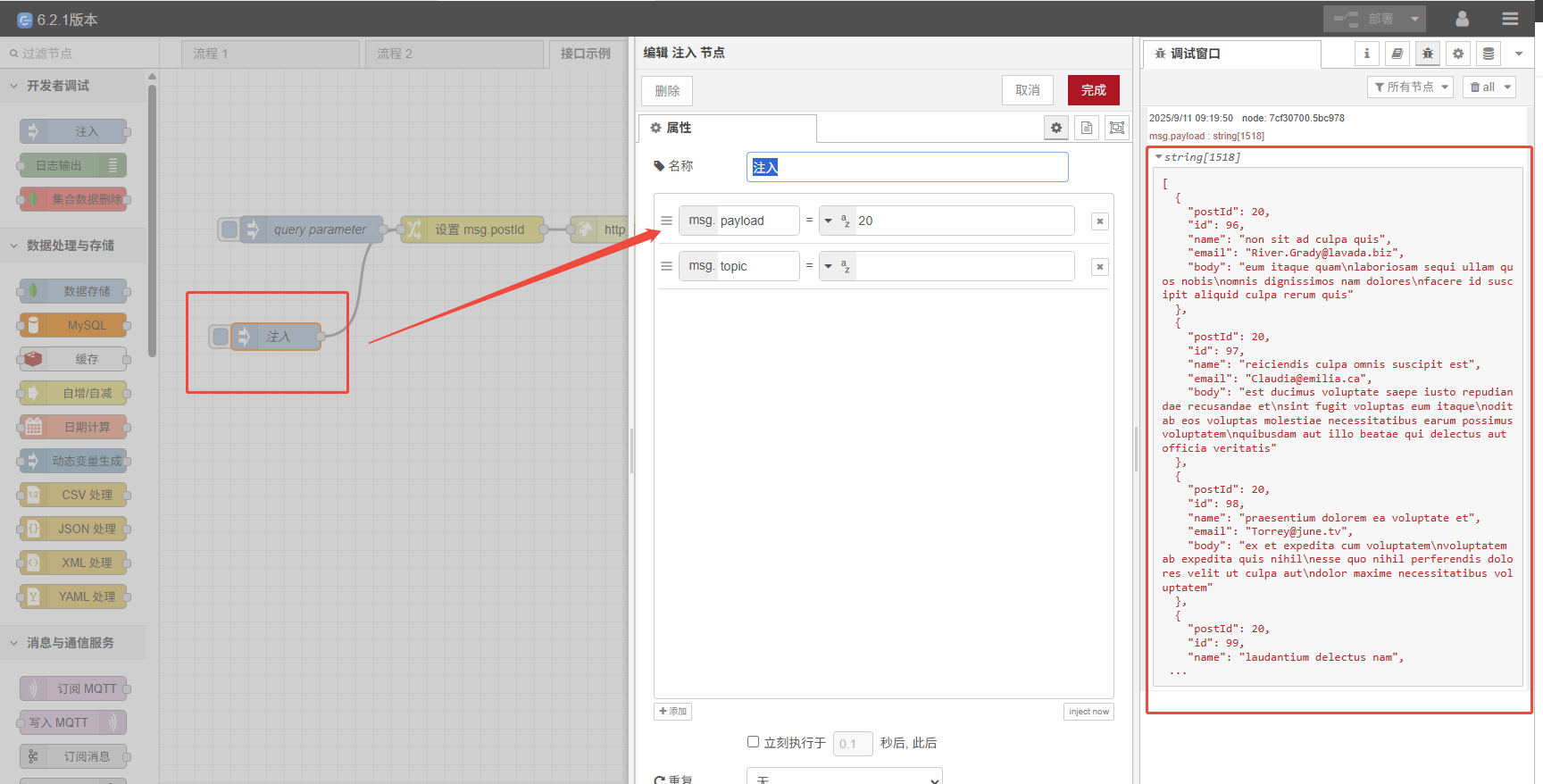Select the 注入 palette node

(x=74, y=131)
